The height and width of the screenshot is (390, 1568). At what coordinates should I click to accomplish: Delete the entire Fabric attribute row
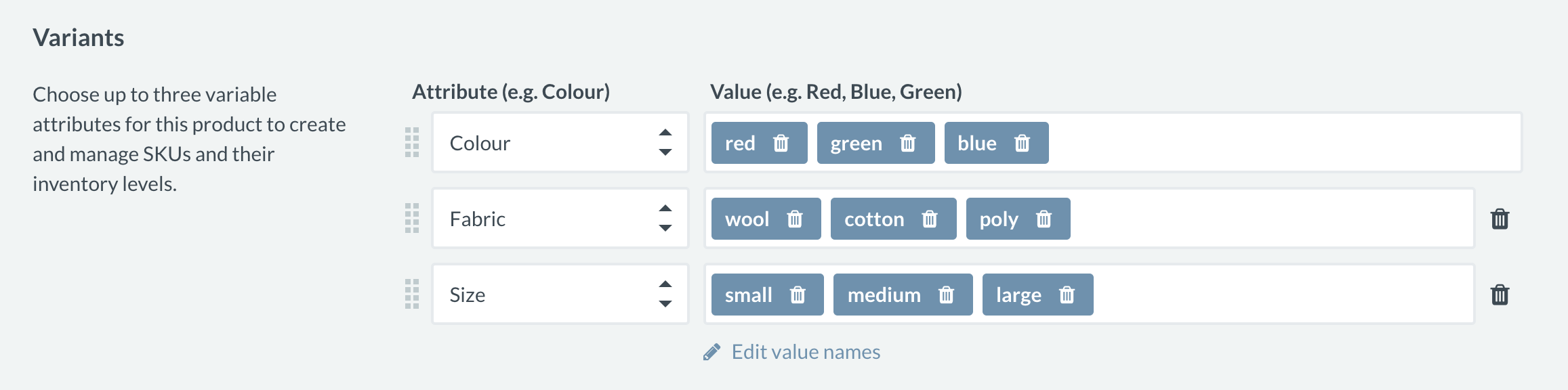click(1500, 219)
